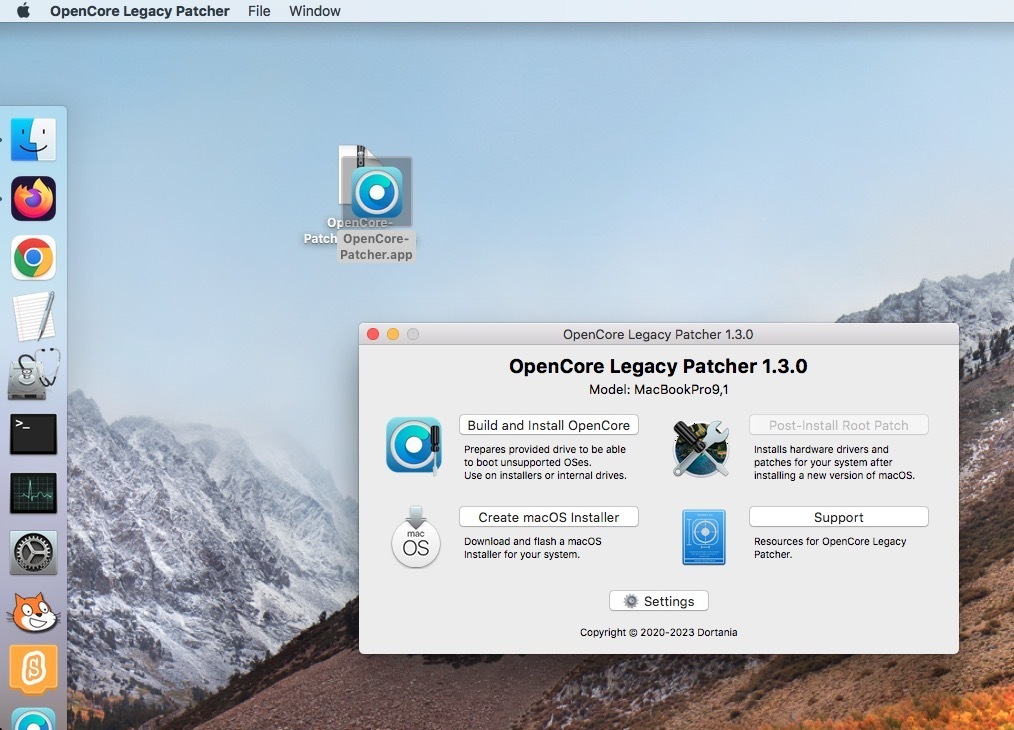1014x730 pixels.
Task: Launch Google Chrome from the Dock
Action: click(x=33, y=257)
